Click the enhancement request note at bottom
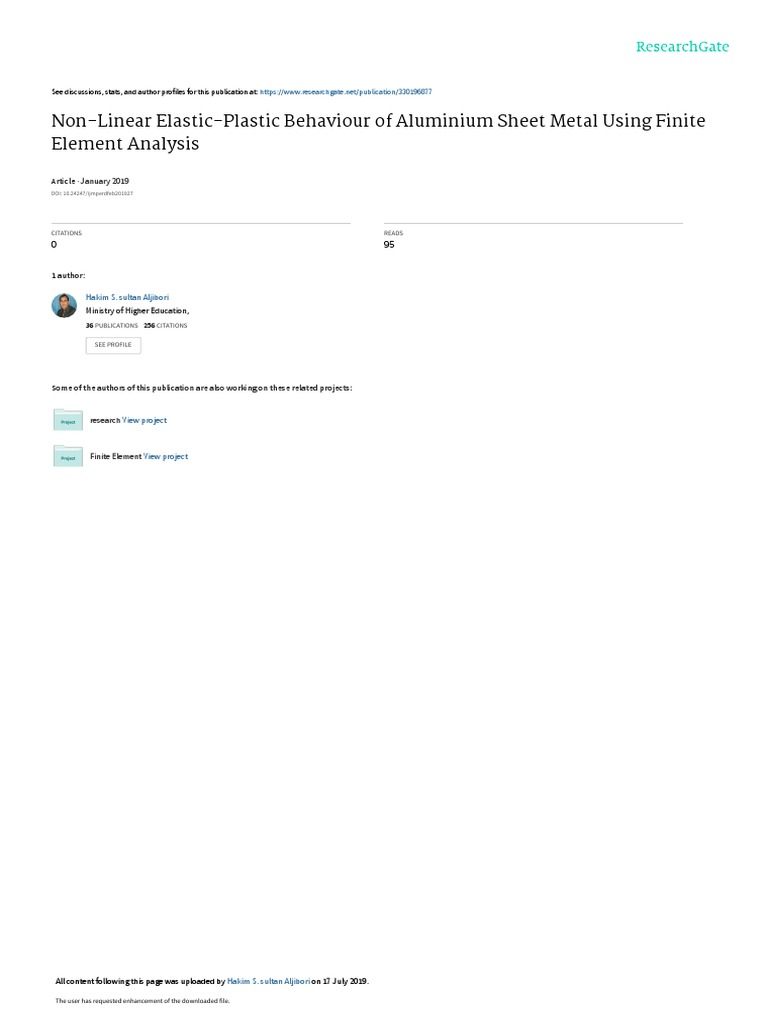This screenshot has width=768, height=1024. point(142,1000)
